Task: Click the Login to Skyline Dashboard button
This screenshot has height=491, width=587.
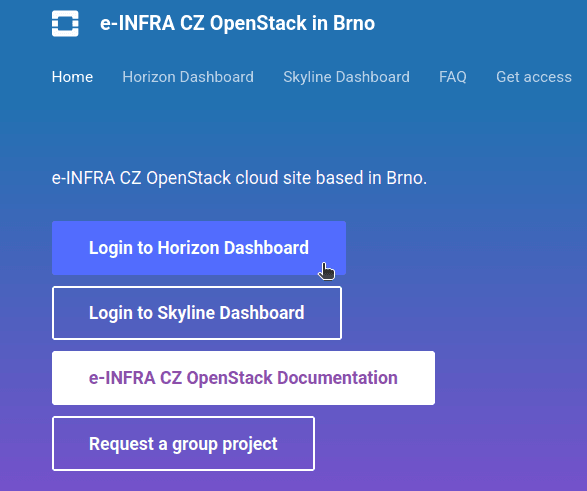Action: [197, 313]
